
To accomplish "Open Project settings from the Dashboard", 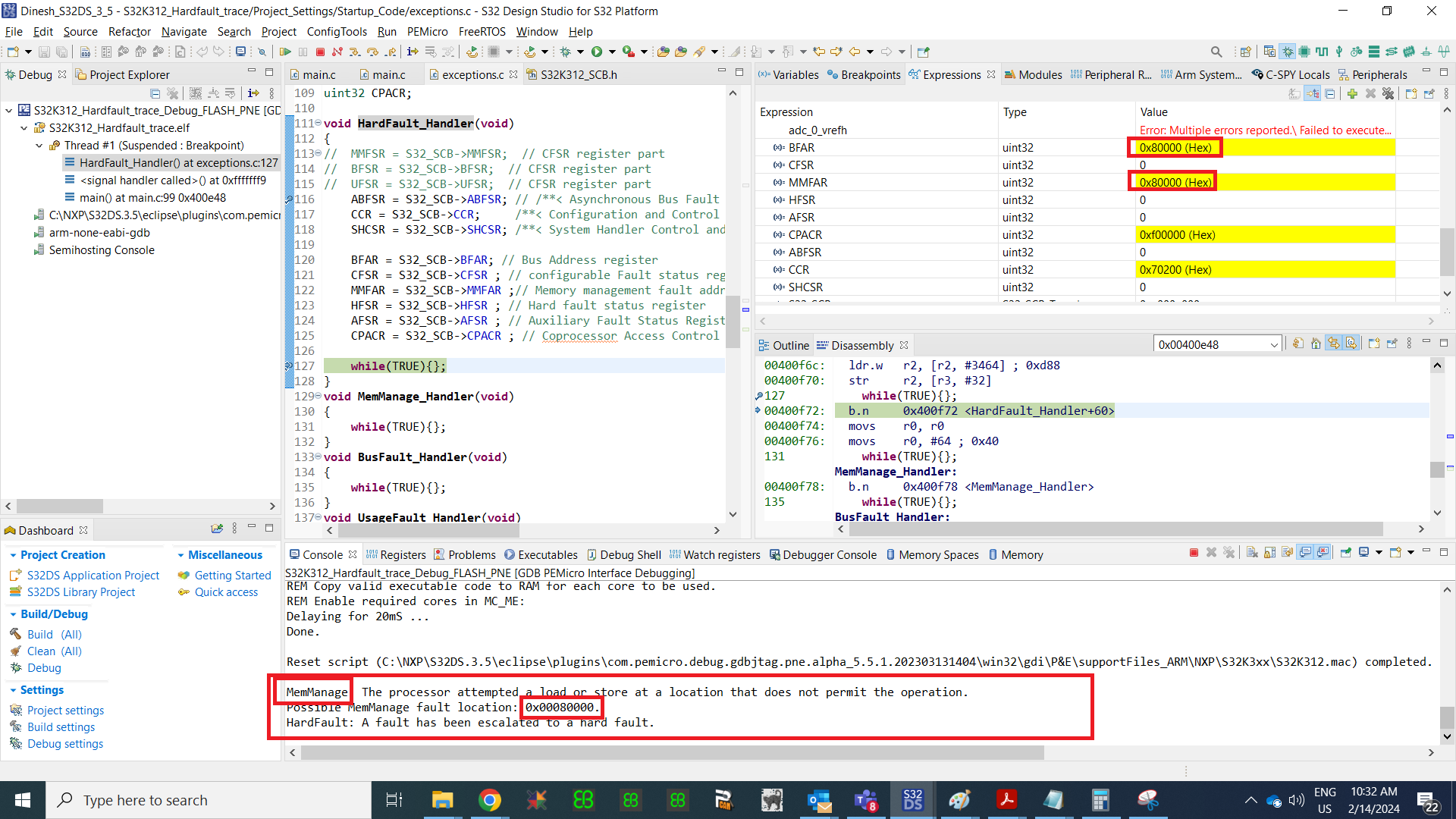I will (65, 711).
